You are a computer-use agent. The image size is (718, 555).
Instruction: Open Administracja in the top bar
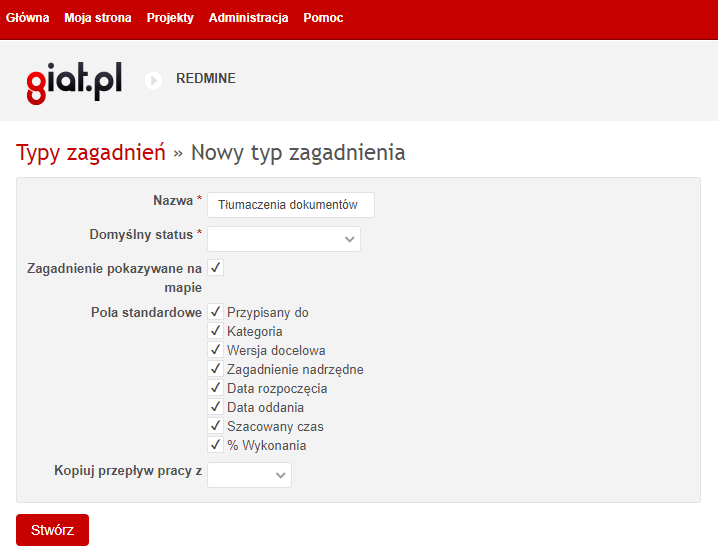click(249, 18)
